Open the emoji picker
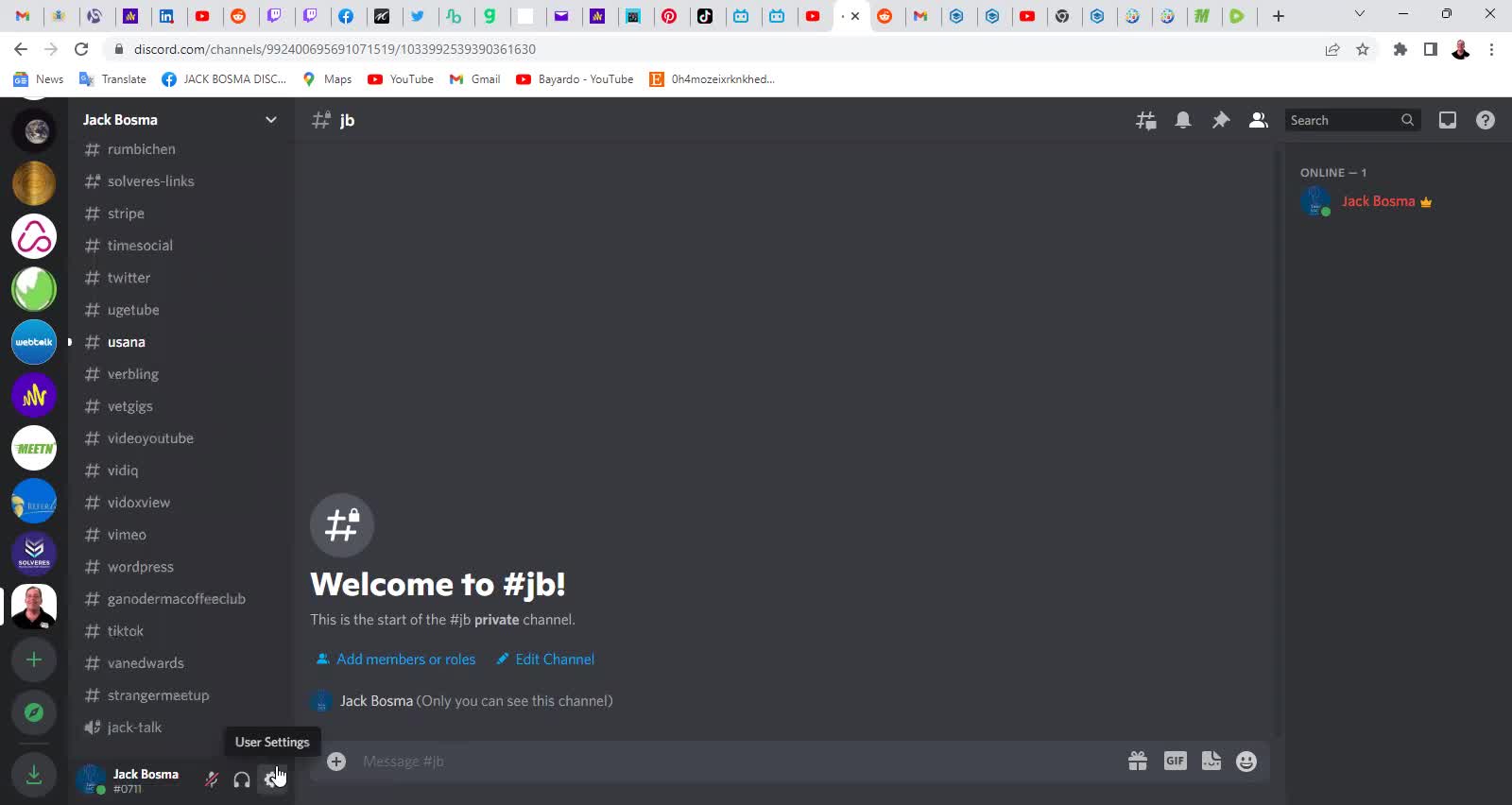1512x805 pixels. [x=1246, y=761]
